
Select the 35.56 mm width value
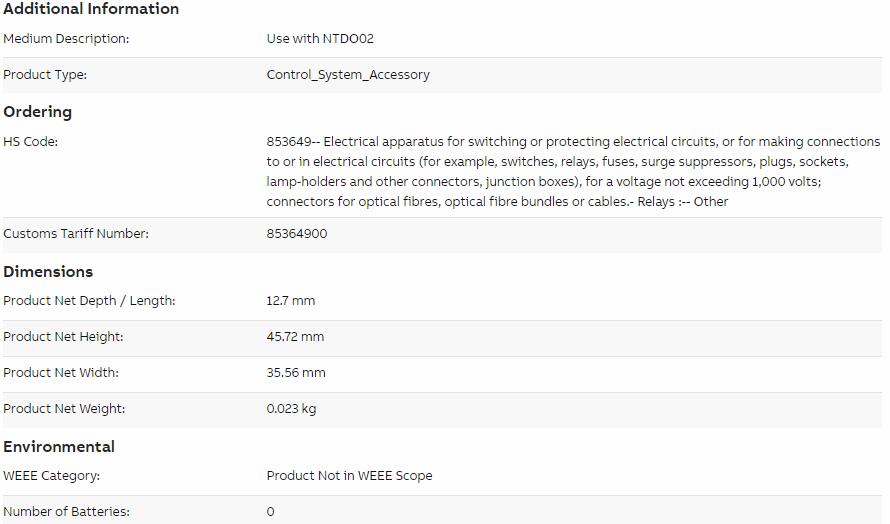[296, 373]
